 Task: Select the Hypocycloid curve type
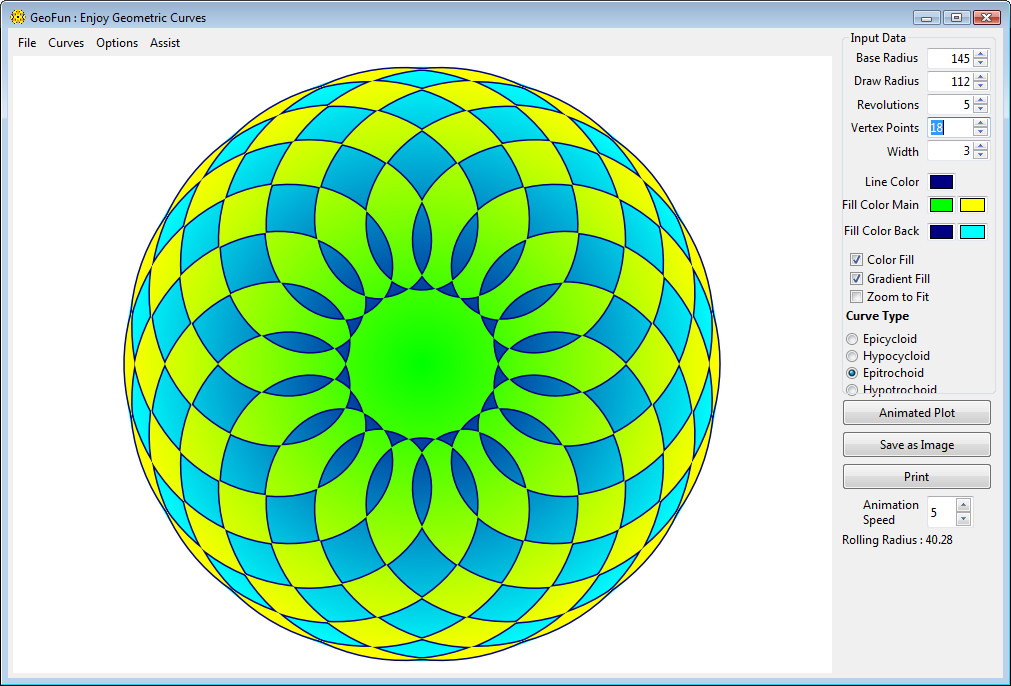point(852,356)
